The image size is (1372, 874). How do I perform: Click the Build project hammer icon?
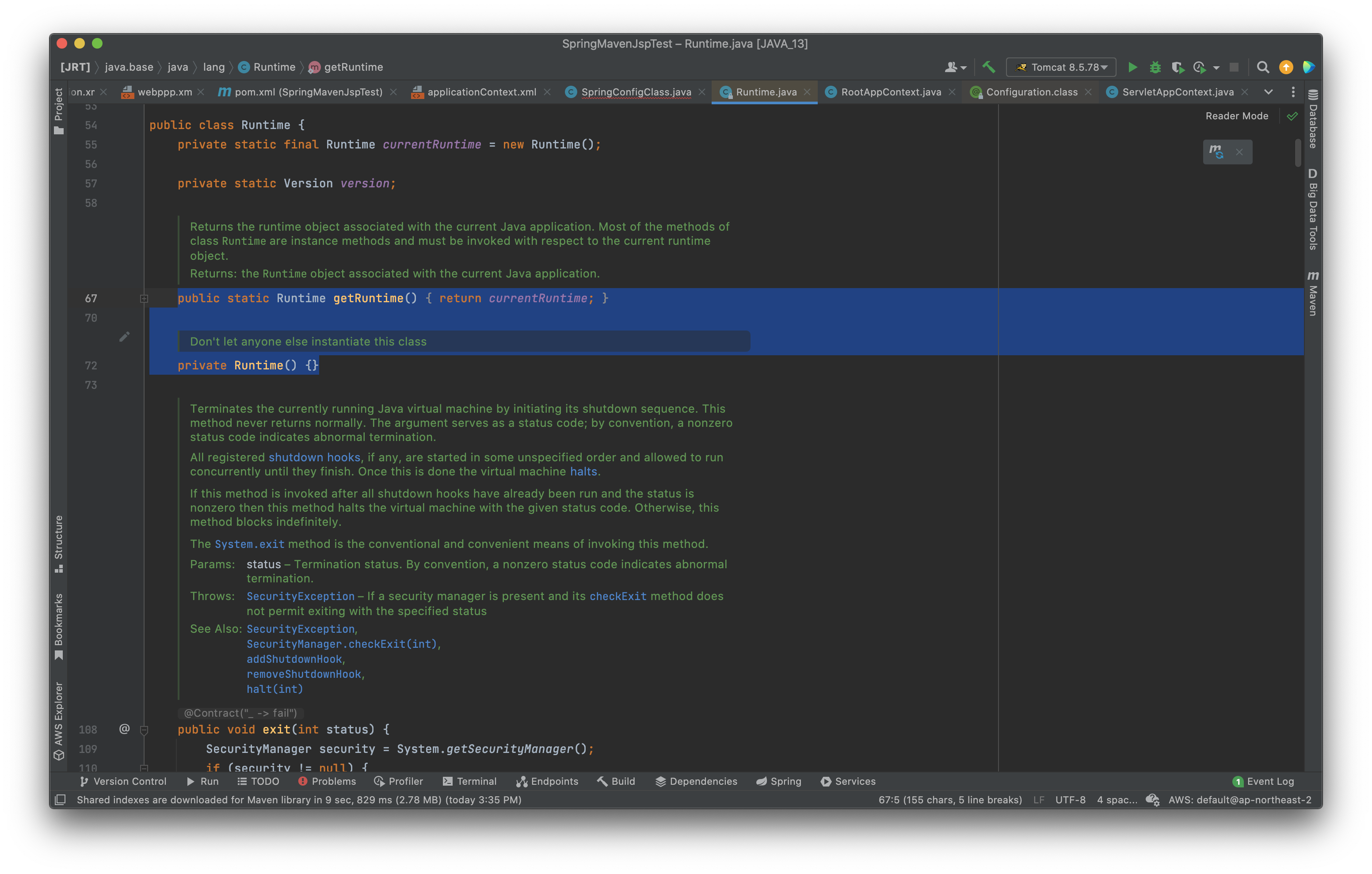tap(988, 67)
